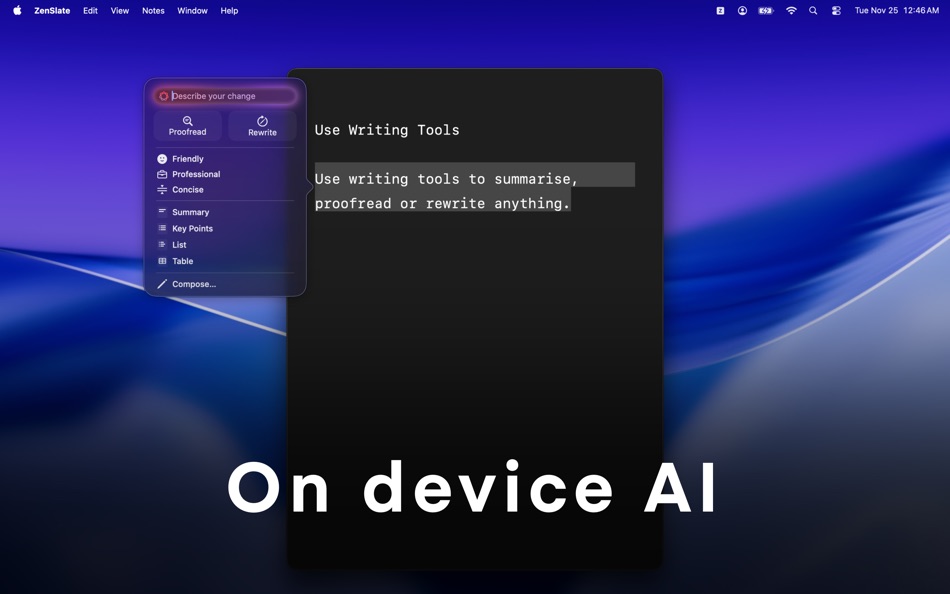The image size is (950, 594).
Task: Open the Wi-Fi menu bar icon
Action: point(790,11)
